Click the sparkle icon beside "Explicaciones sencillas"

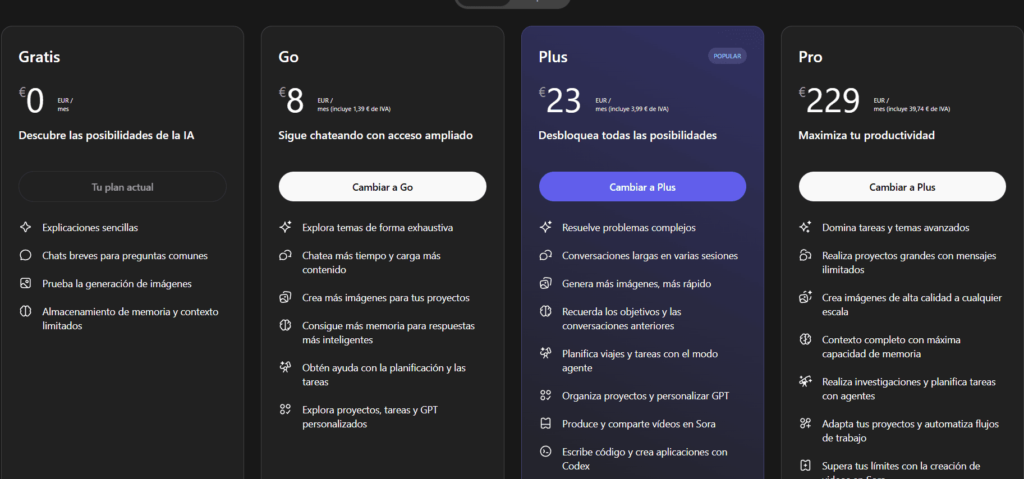click(x=26, y=228)
